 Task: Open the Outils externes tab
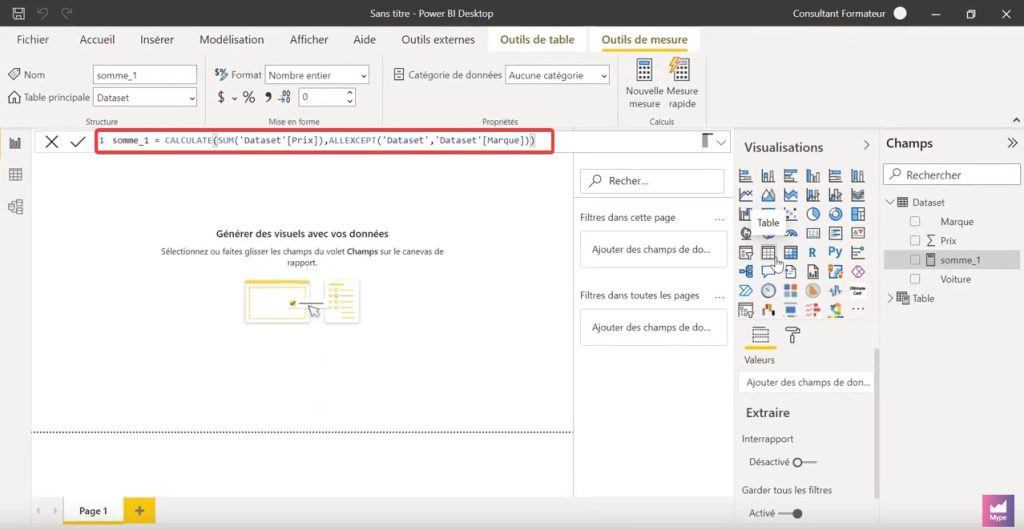tap(438, 40)
